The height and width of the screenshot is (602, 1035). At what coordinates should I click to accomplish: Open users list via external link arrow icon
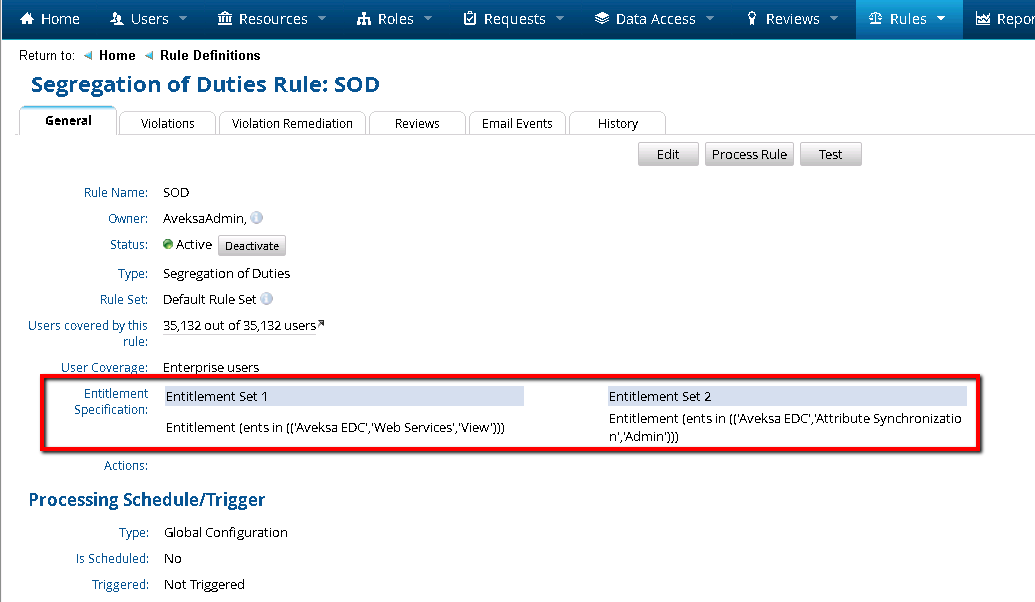[321, 324]
